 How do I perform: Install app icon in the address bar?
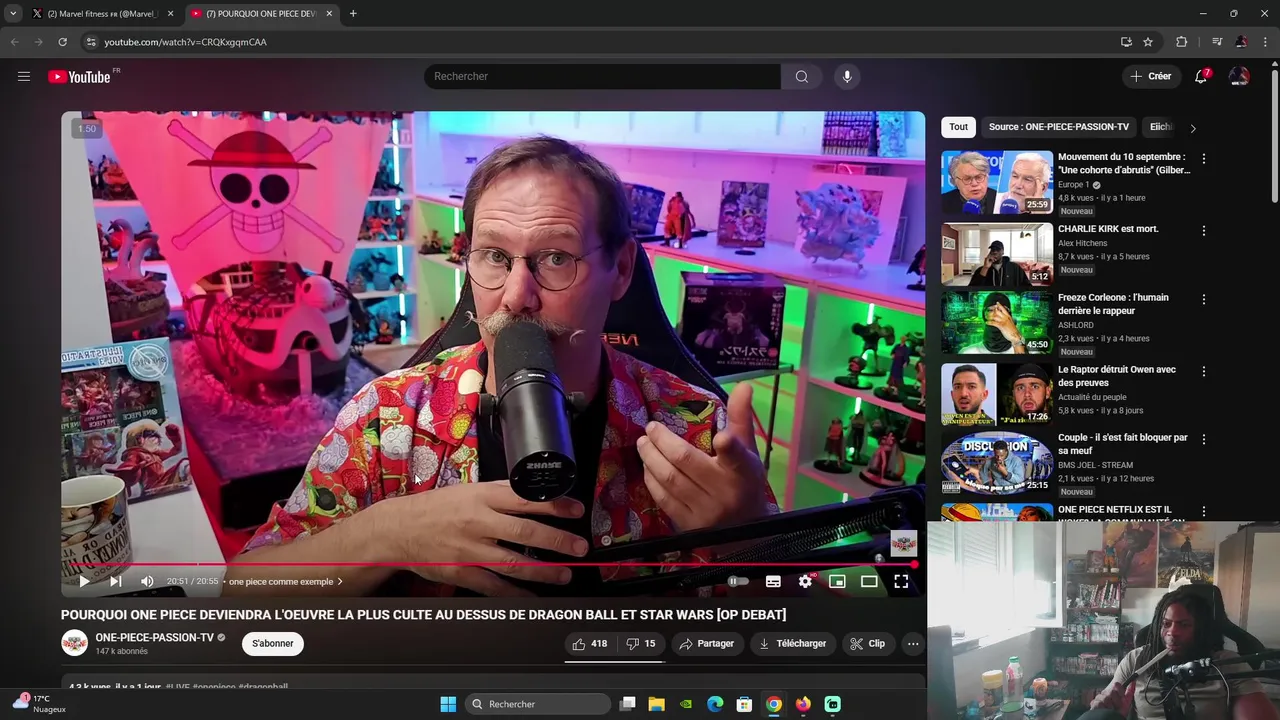click(1126, 42)
